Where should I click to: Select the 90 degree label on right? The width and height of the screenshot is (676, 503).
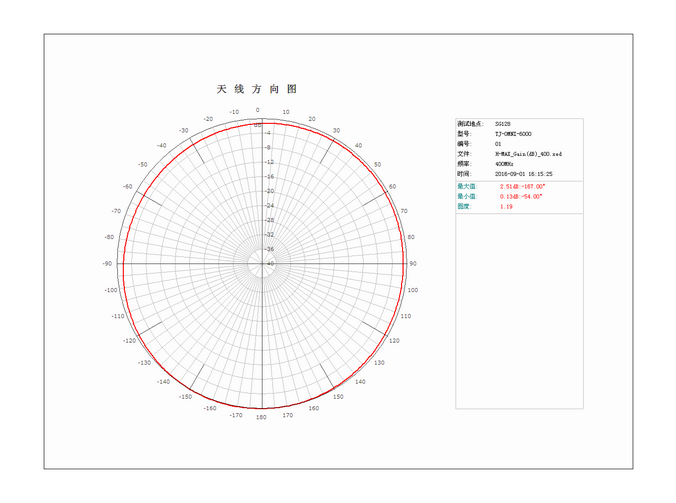(x=412, y=264)
